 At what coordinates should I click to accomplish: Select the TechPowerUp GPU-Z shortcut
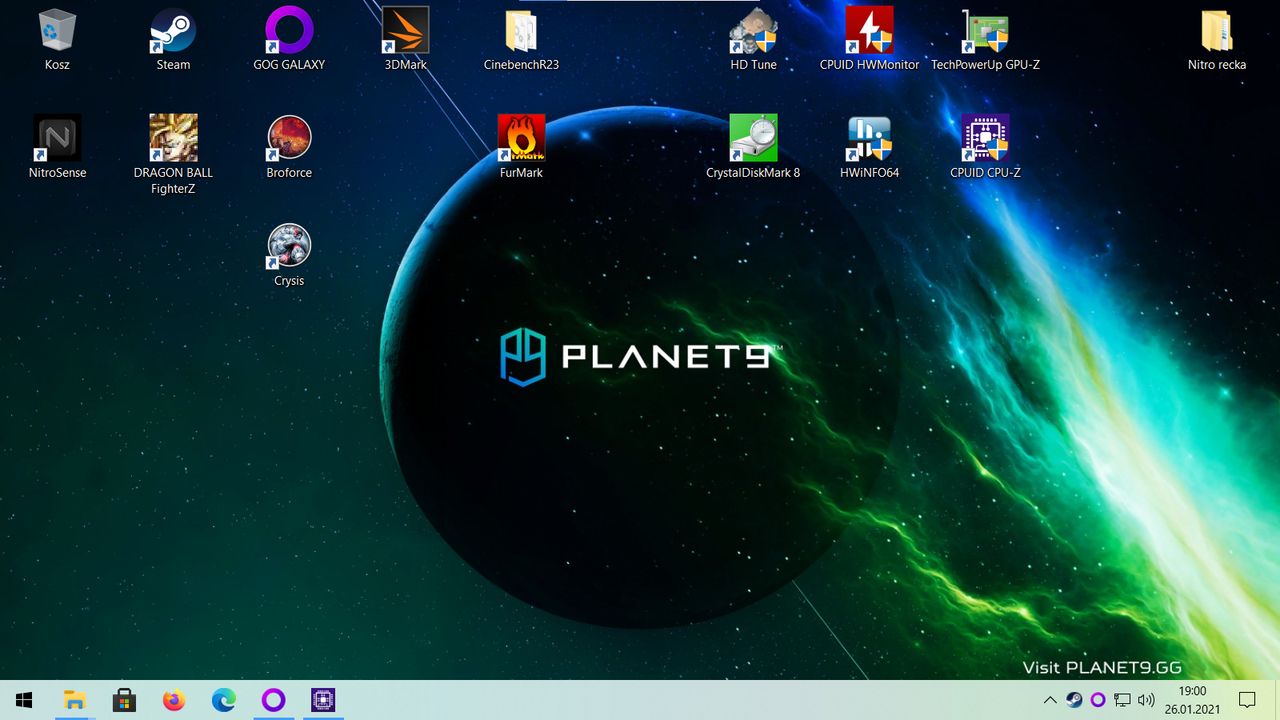coord(985,40)
